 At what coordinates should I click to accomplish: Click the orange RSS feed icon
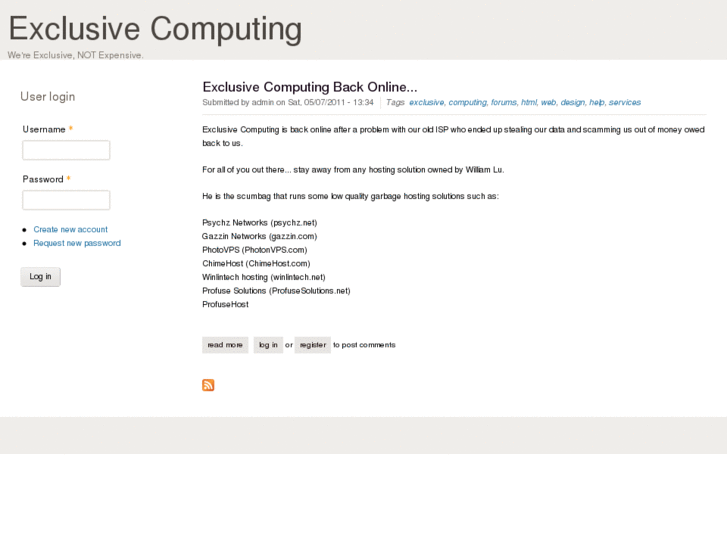pyautogui.click(x=208, y=385)
